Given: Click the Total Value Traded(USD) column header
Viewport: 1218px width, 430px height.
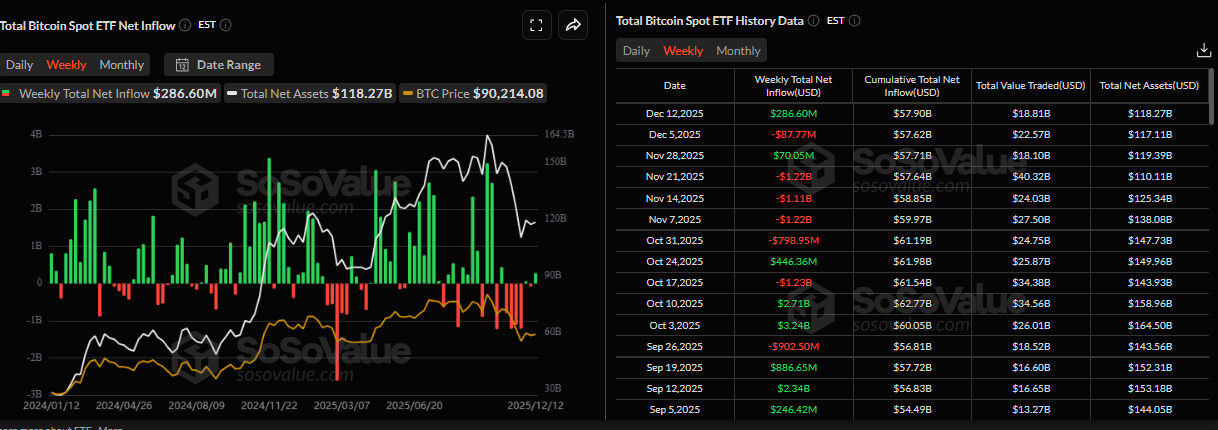Looking at the screenshot, I should [x=1030, y=86].
